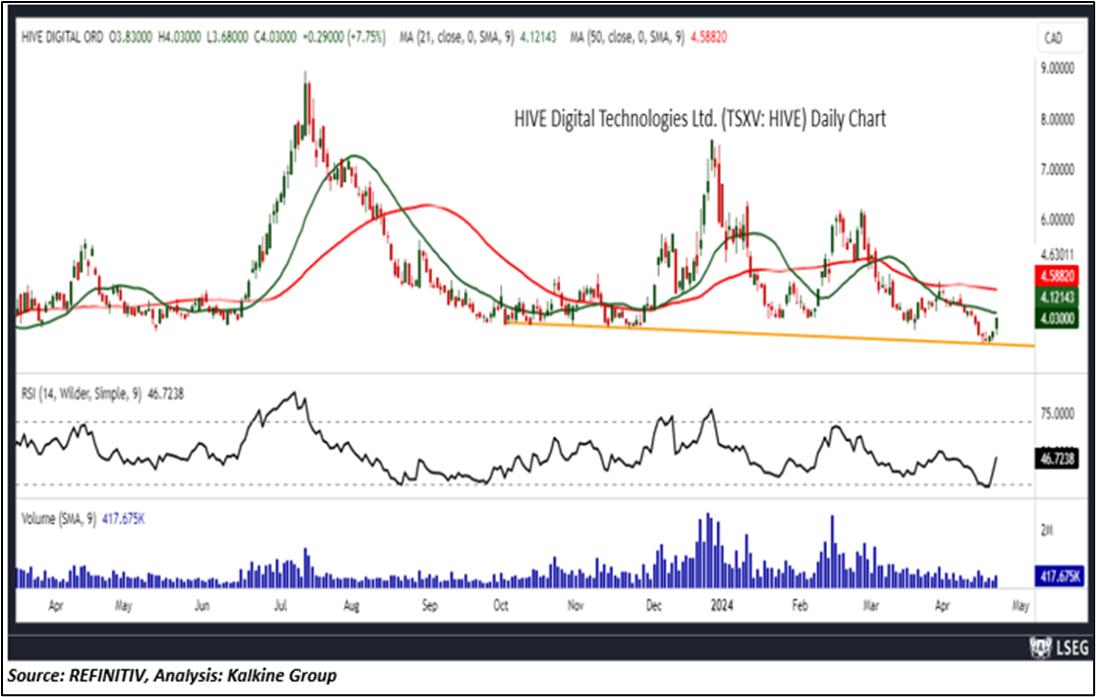Click the Feb time axis label

[799, 605]
